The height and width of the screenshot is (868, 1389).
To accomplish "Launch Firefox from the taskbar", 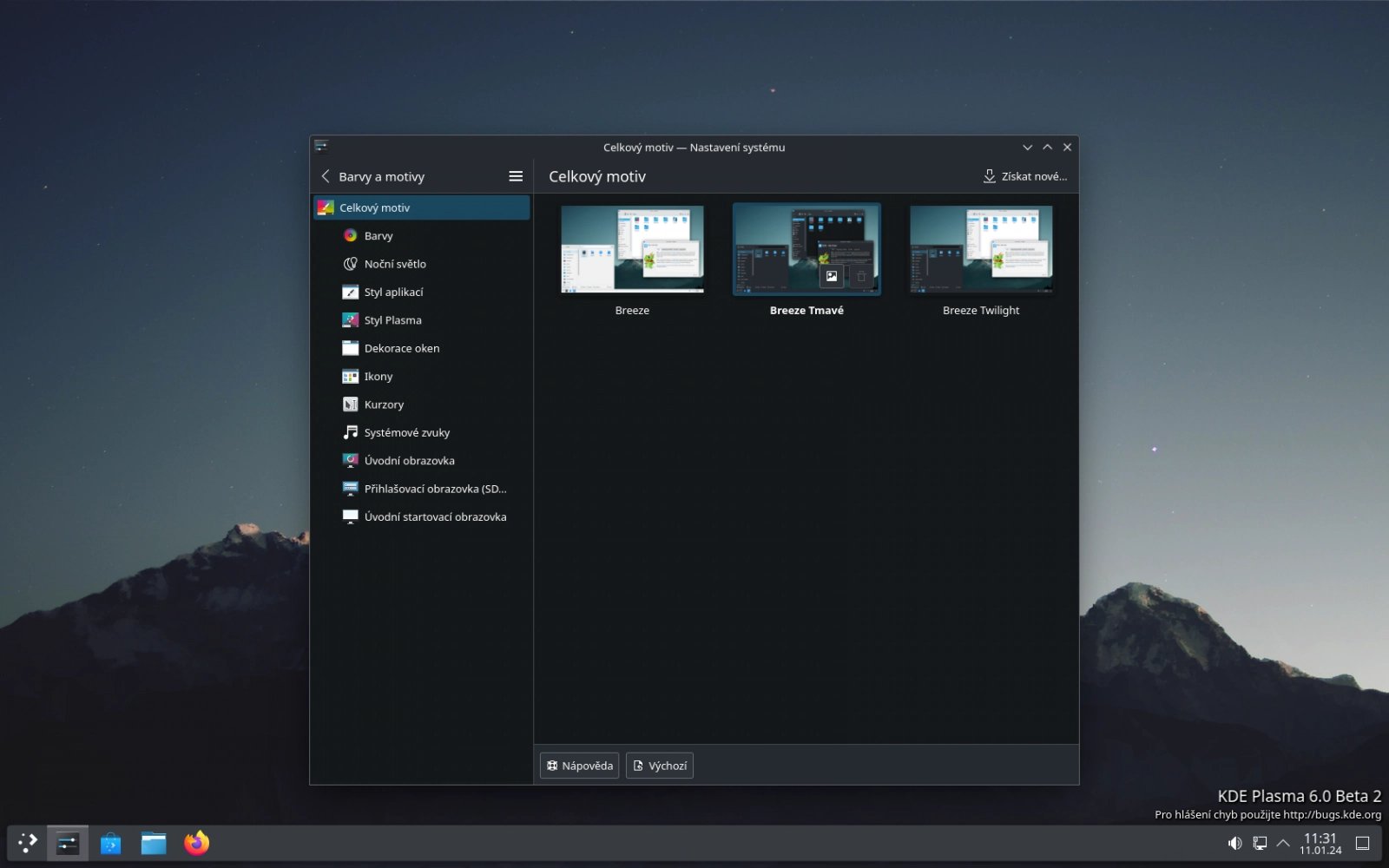I will [x=196, y=843].
